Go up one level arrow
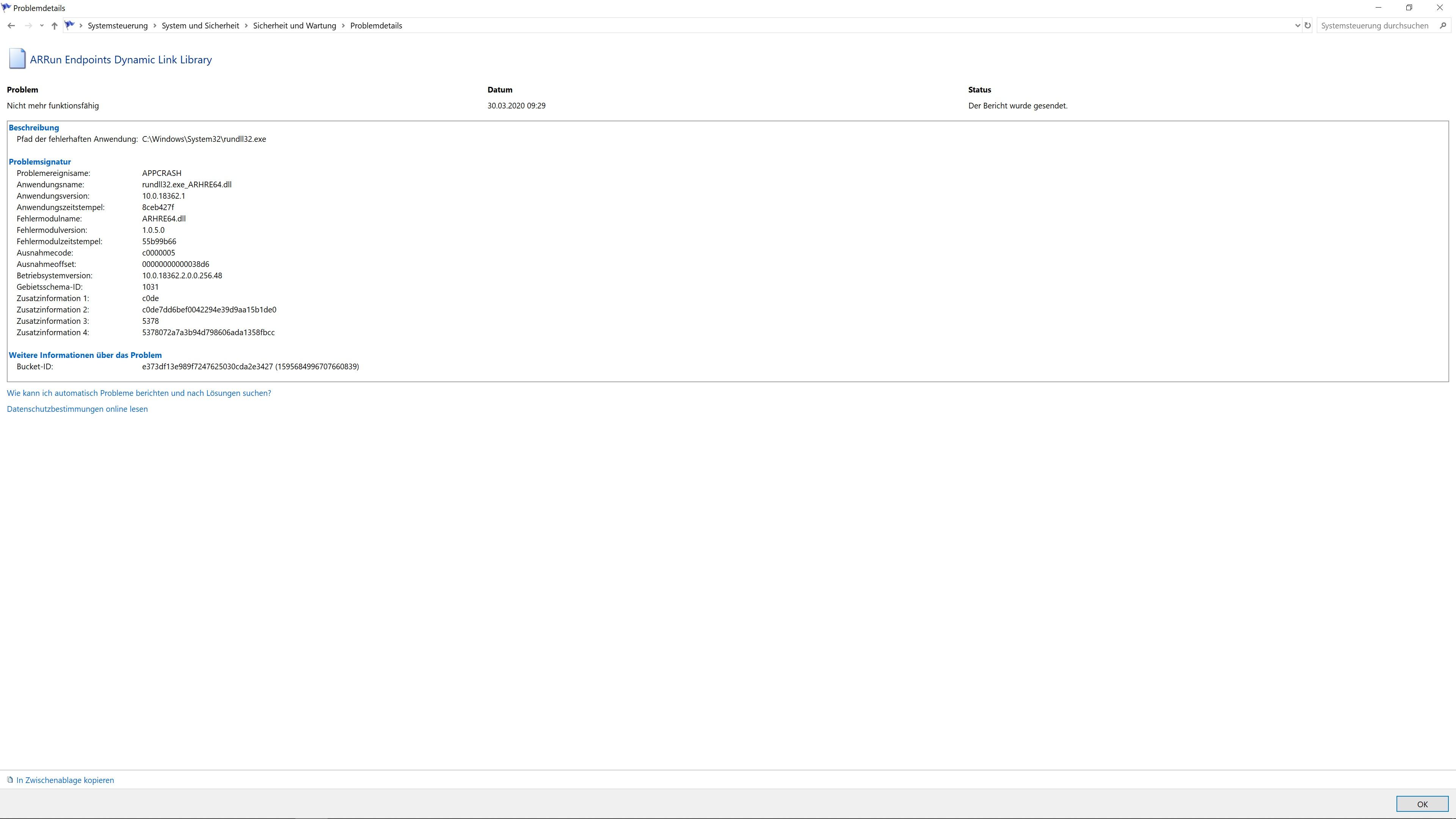 tap(54, 25)
